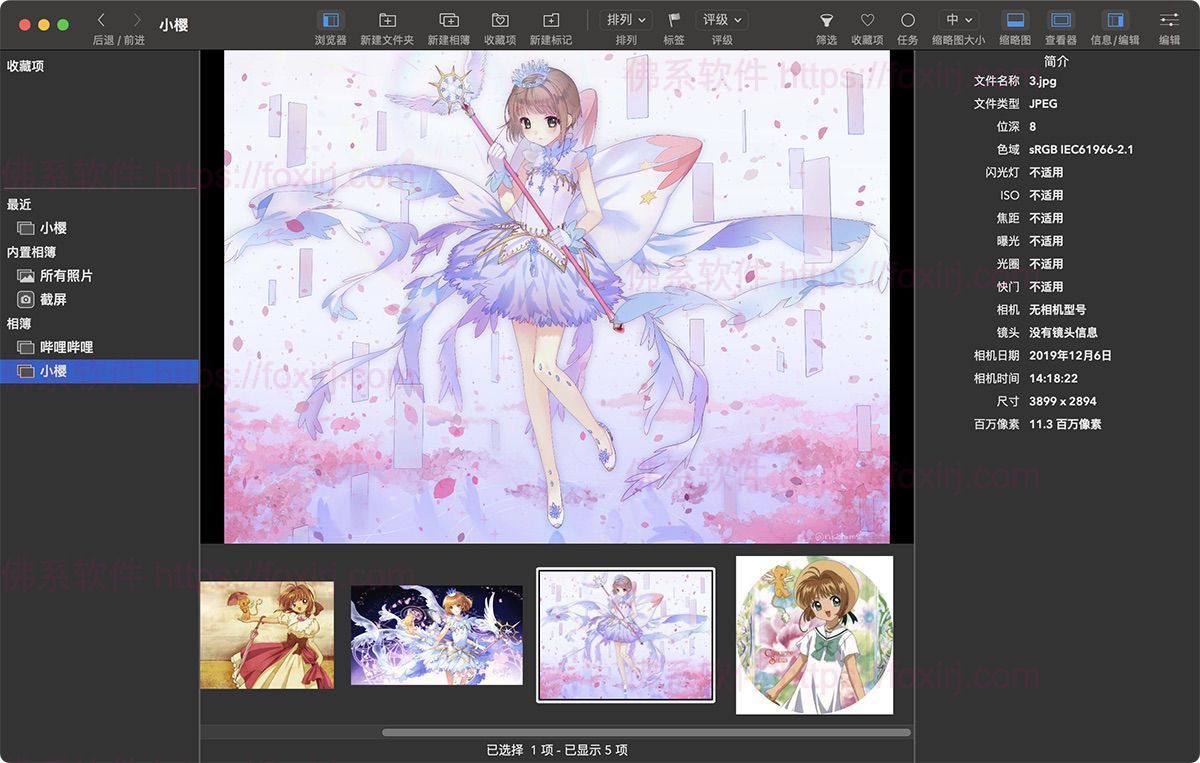Image resolution: width=1200 pixels, height=763 pixels.
Task: Toggle the 缩略图 thumbnail strip view
Action: [x=1015, y=20]
